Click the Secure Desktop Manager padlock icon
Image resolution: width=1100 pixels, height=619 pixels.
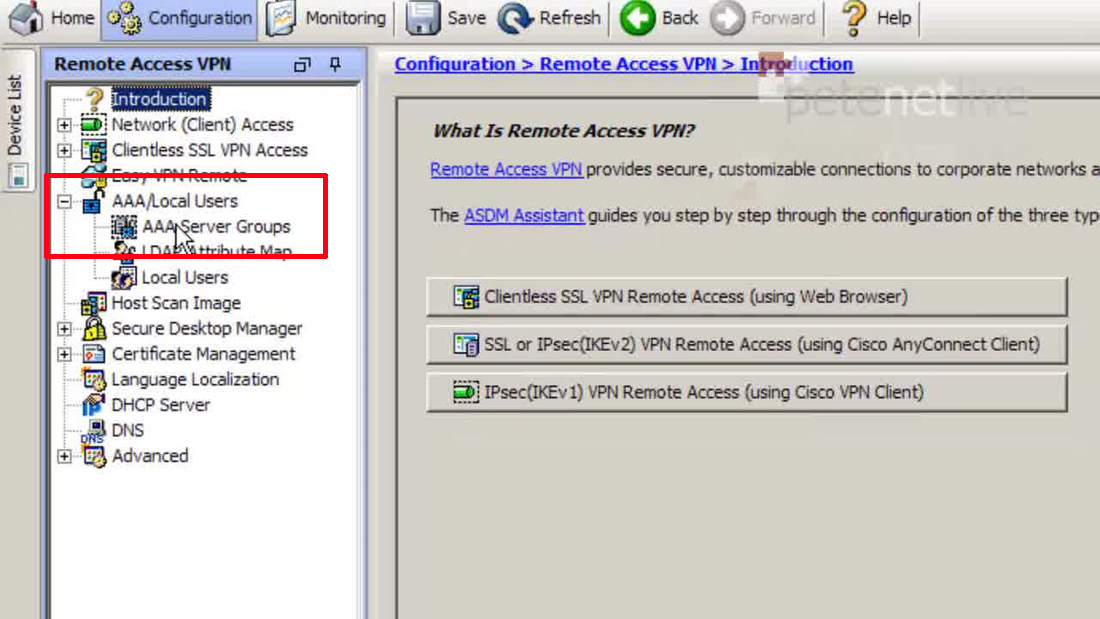[94, 328]
